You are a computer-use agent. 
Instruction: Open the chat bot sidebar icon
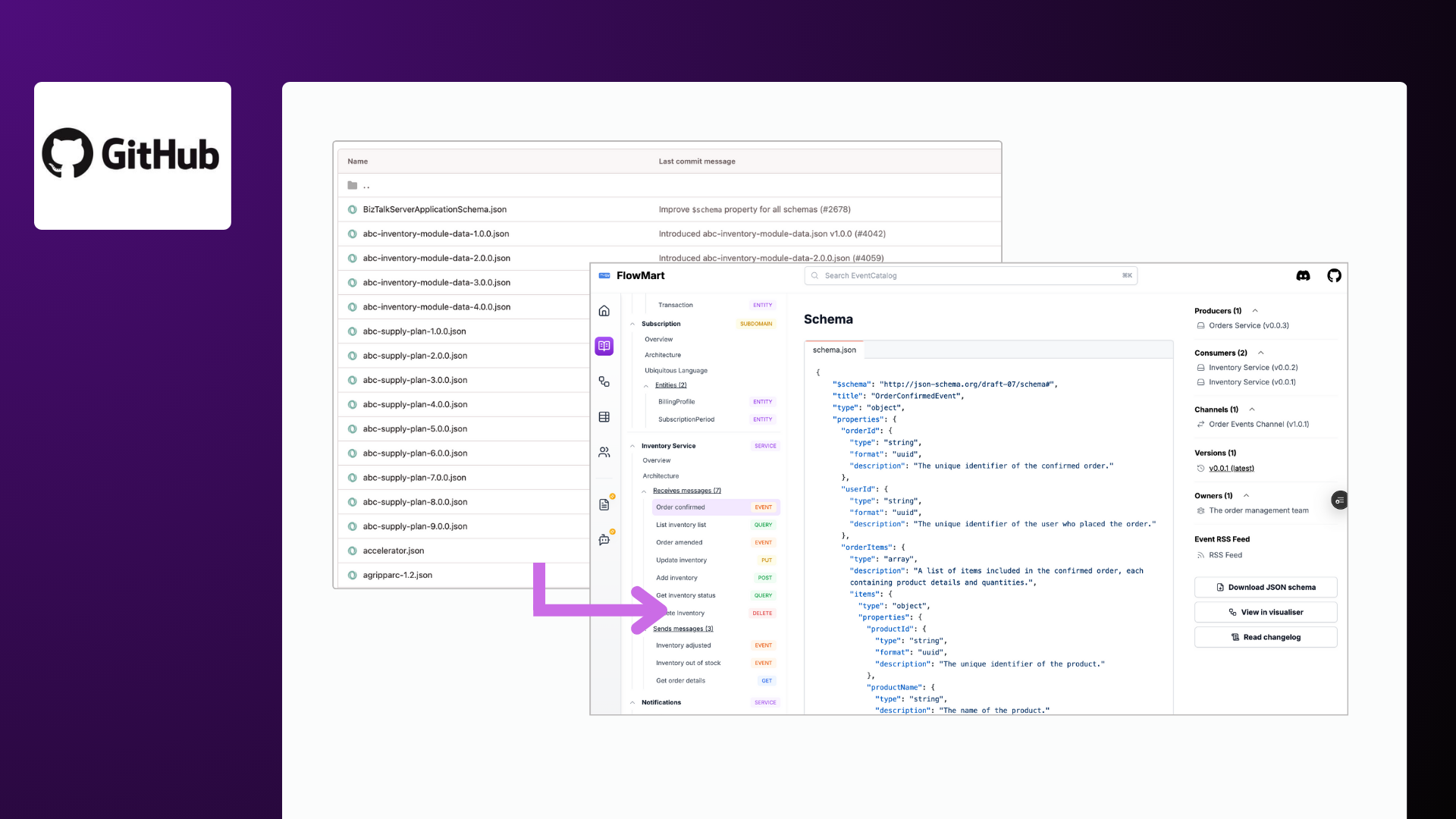[x=604, y=540]
